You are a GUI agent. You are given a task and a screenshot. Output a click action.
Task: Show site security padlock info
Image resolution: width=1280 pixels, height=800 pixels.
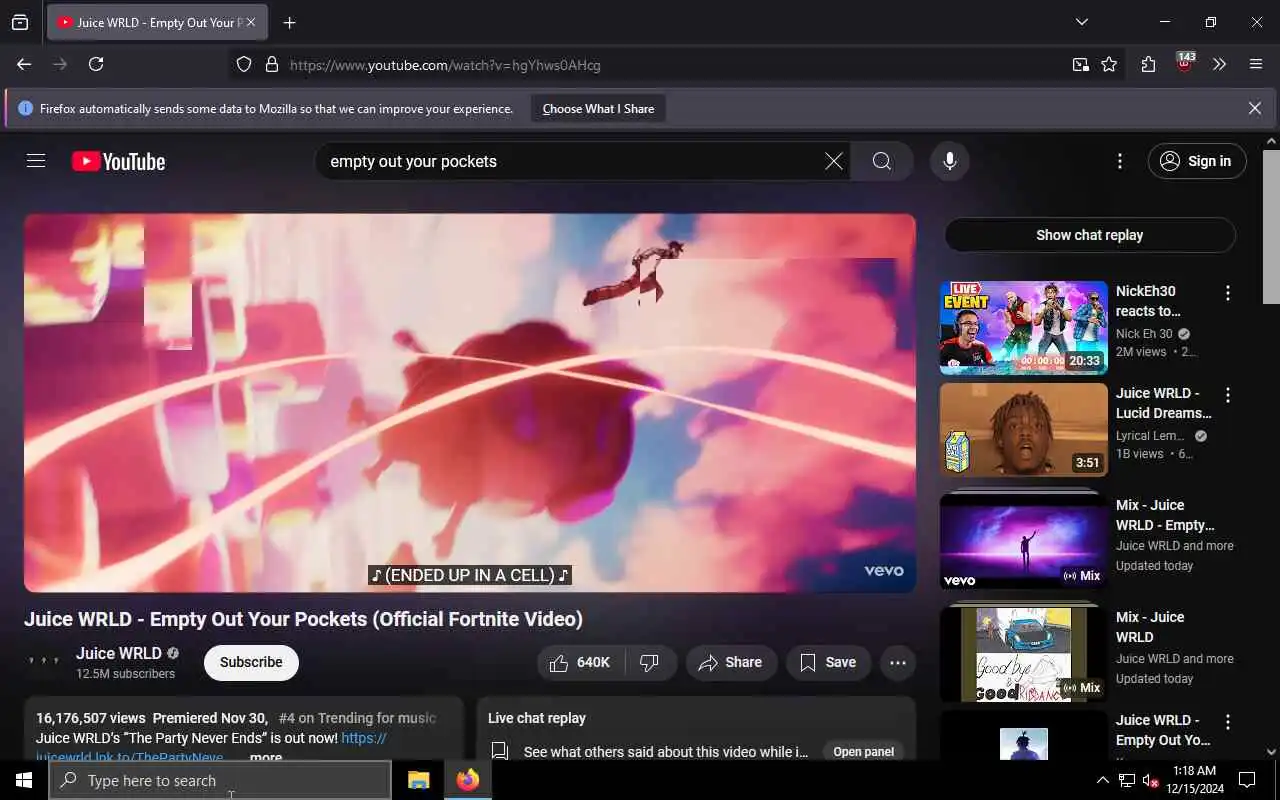click(x=271, y=64)
